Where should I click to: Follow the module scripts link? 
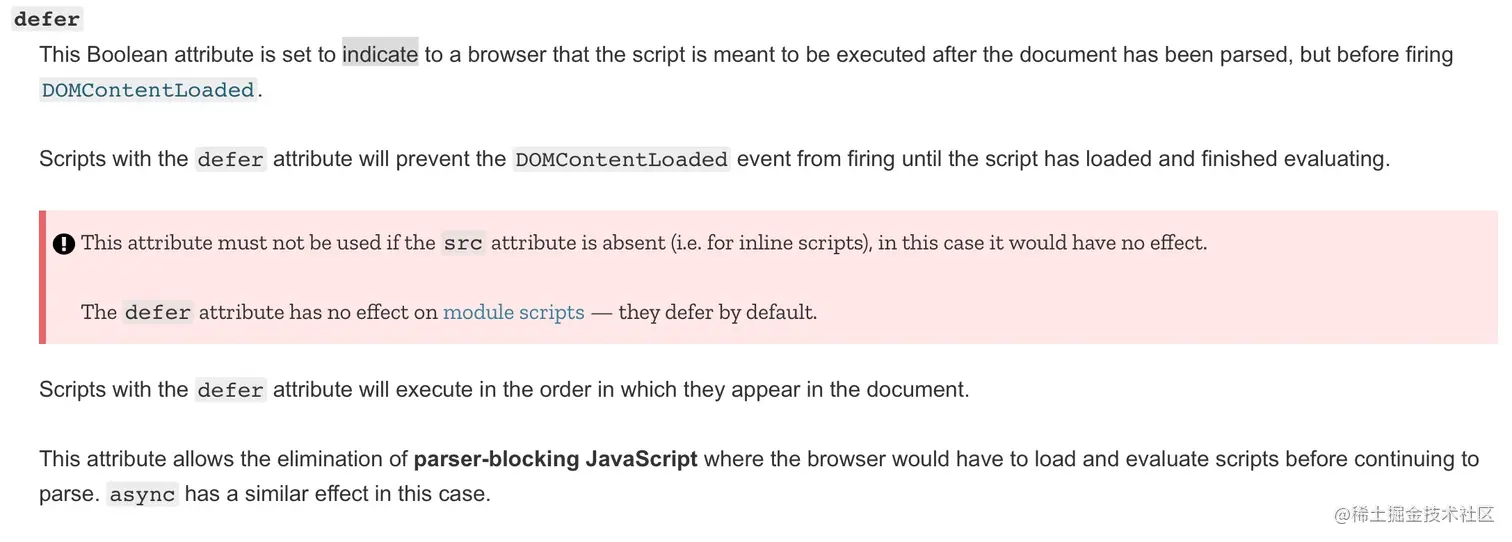[x=514, y=312]
